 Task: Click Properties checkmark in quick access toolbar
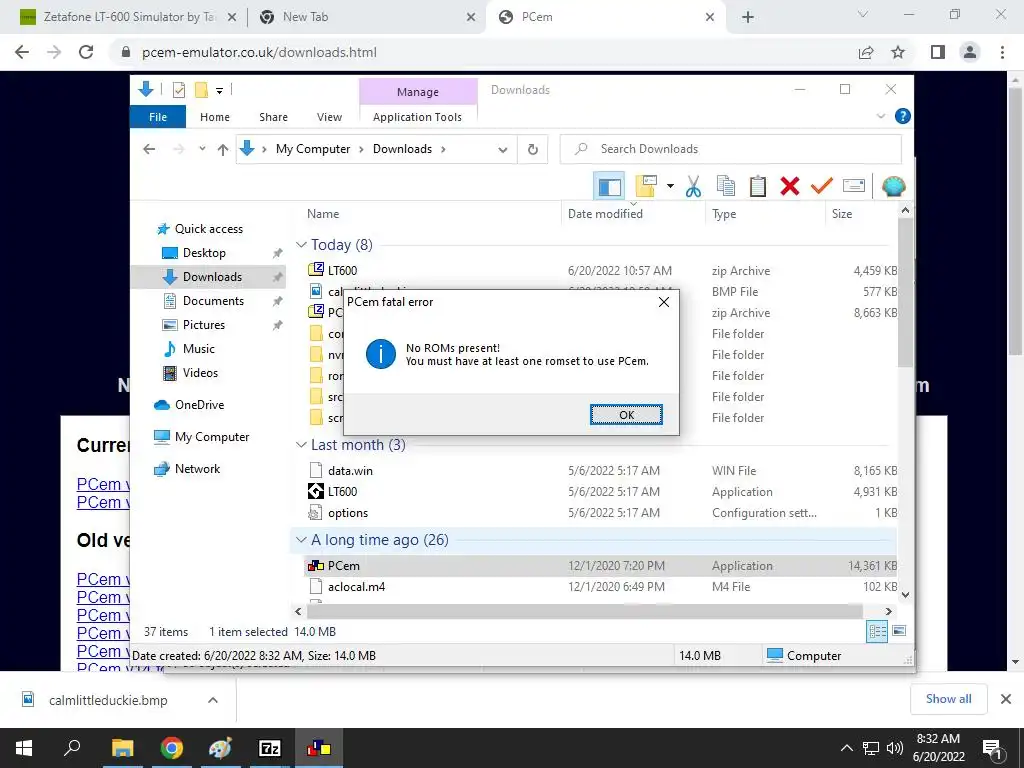tap(178, 90)
